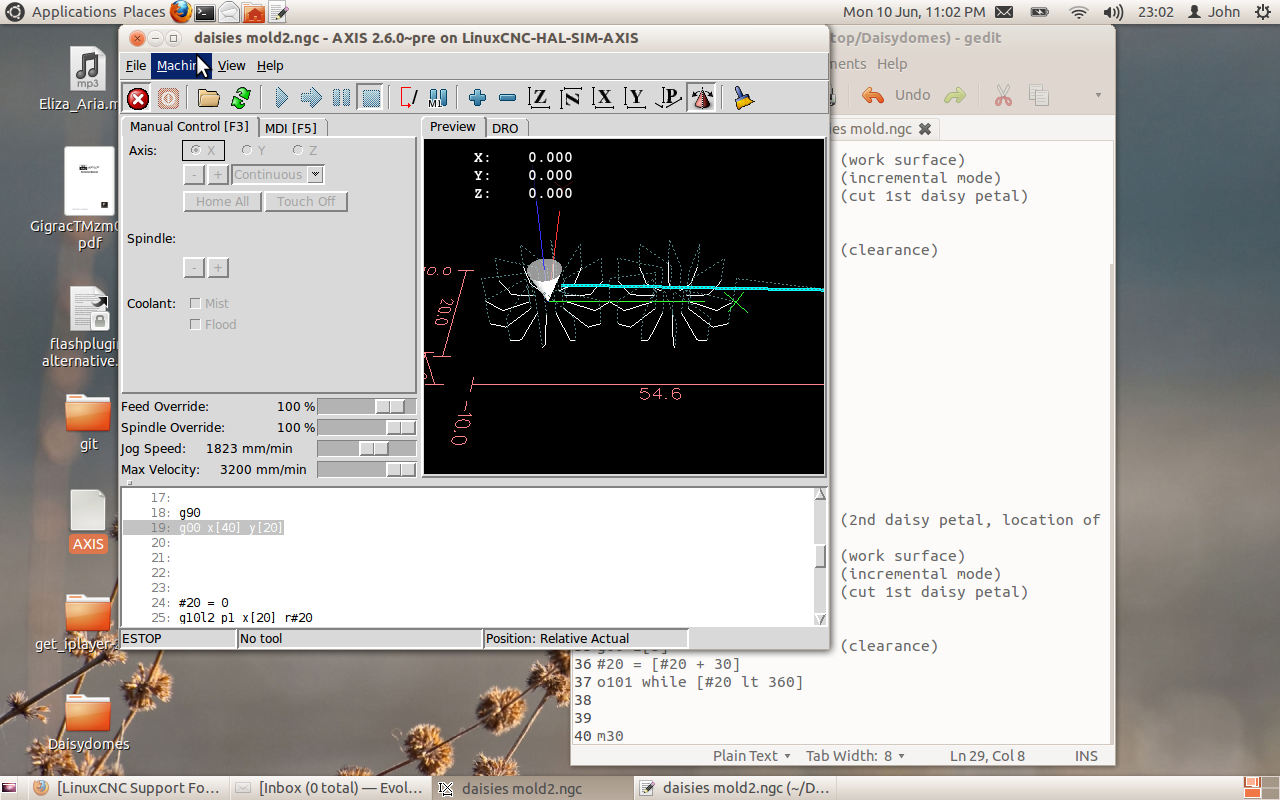Open Plain Text language dropdown in gedit
Image resolution: width=1280 pixels, height=800 pixels.
pyautogui.click(x=751, y=756)
